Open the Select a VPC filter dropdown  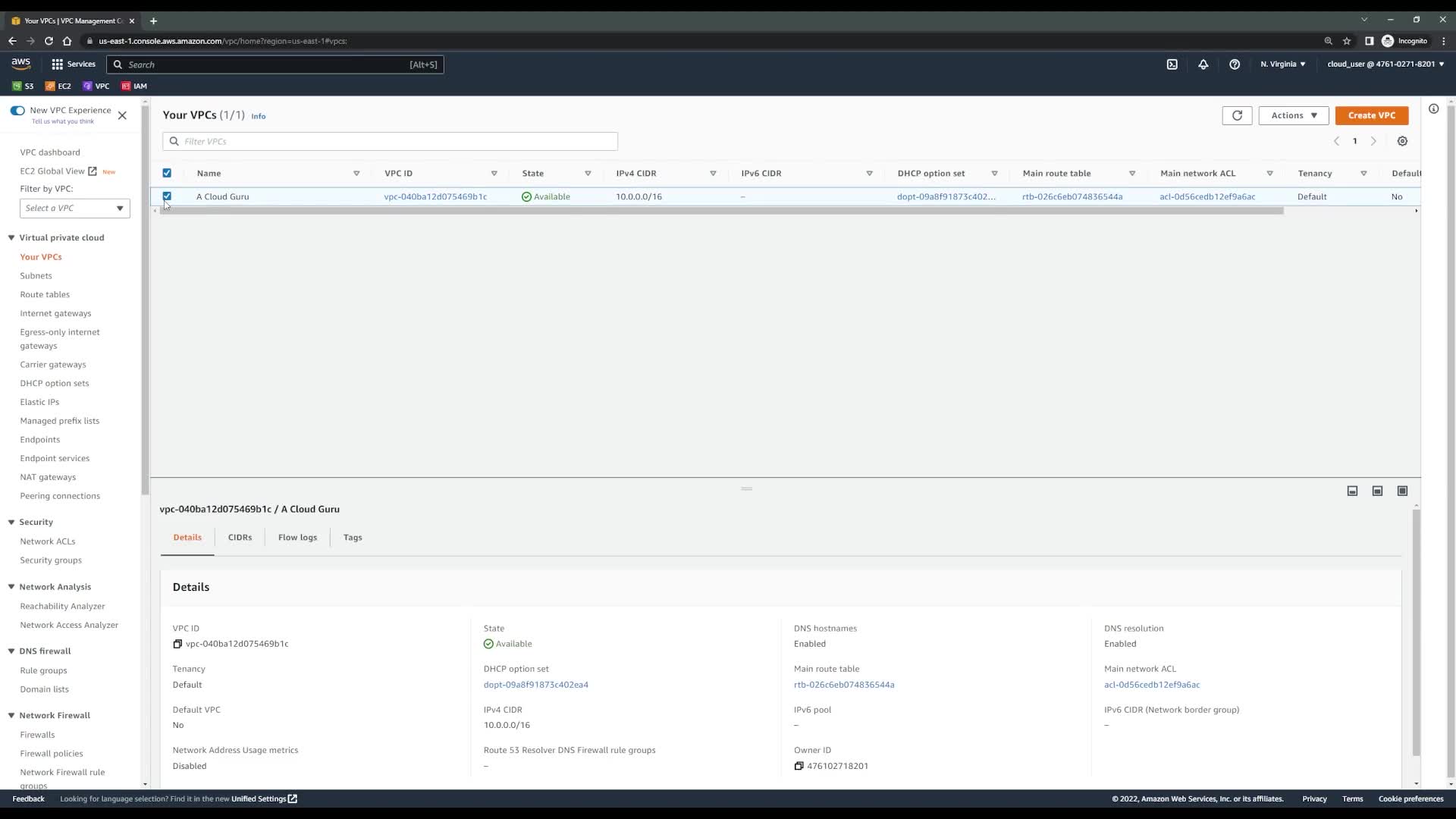[x=74, y=209]
